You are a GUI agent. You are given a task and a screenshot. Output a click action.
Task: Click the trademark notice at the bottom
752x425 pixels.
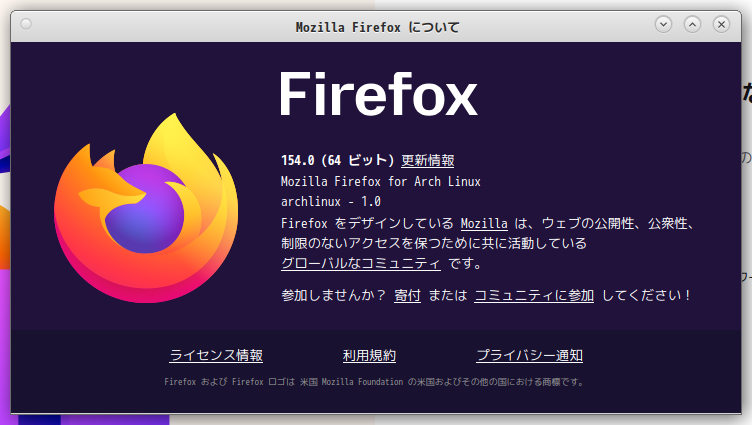[374, 382]
